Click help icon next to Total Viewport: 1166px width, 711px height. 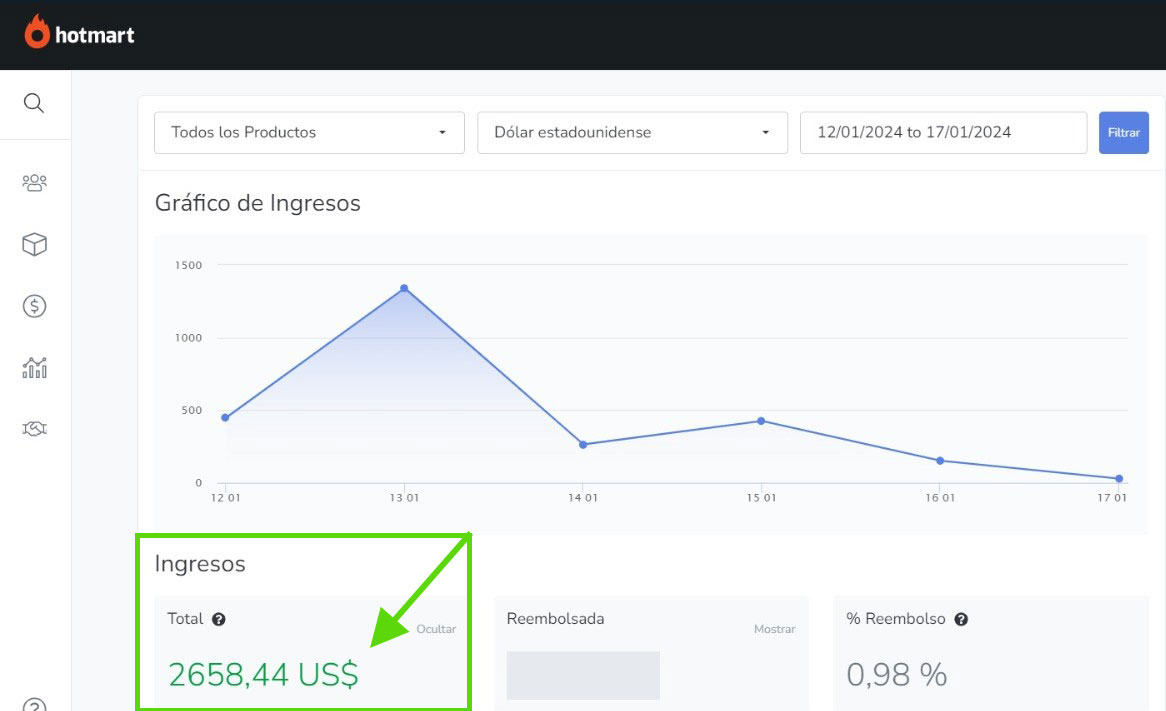click(x=219, y=619)
